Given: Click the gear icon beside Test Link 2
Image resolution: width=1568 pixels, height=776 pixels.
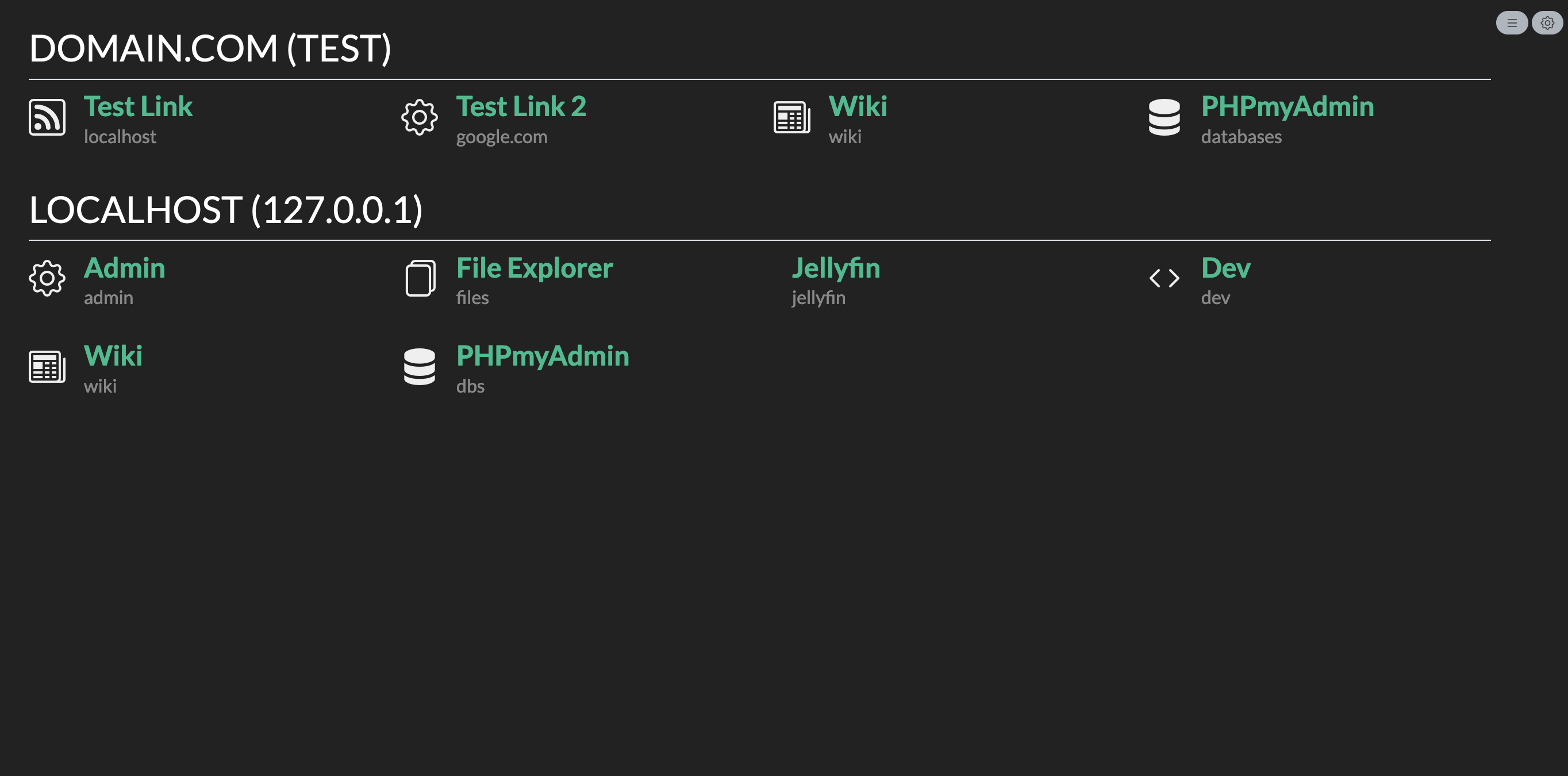Looking at the screenshot, I should click(x=420, y=117).
